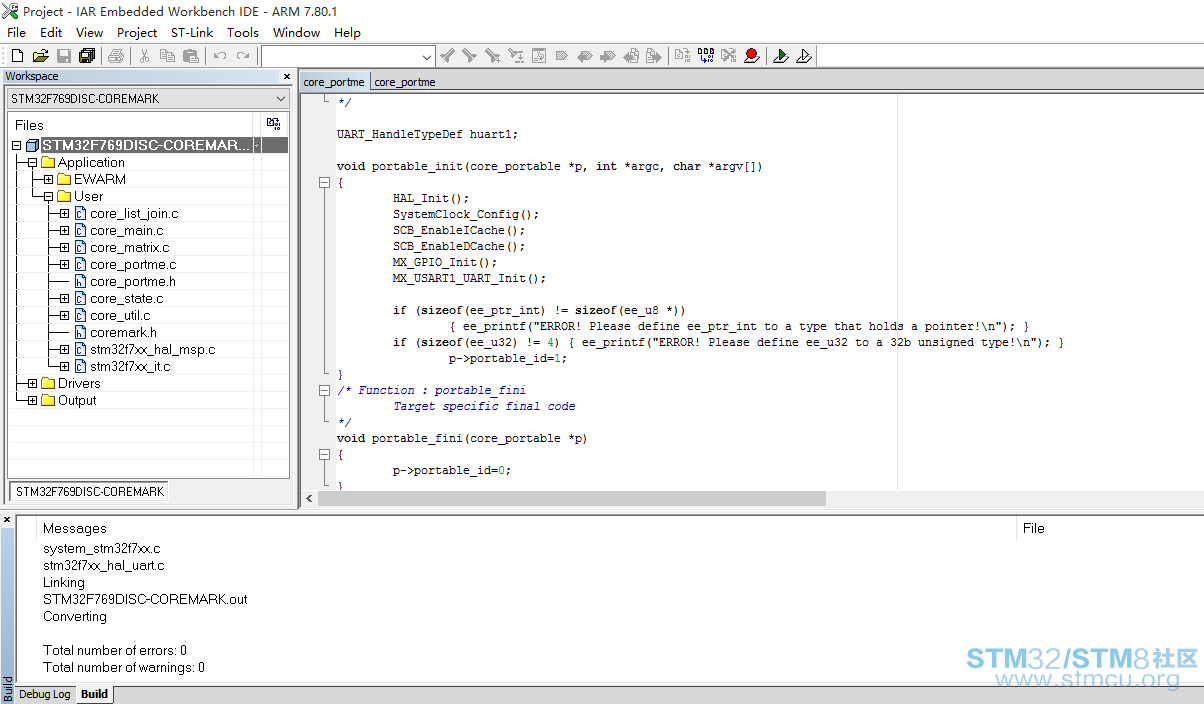Compile the file with Compile icon
Image resolution: width=1204 pixels, height=704 pixels.
[682, 56]
